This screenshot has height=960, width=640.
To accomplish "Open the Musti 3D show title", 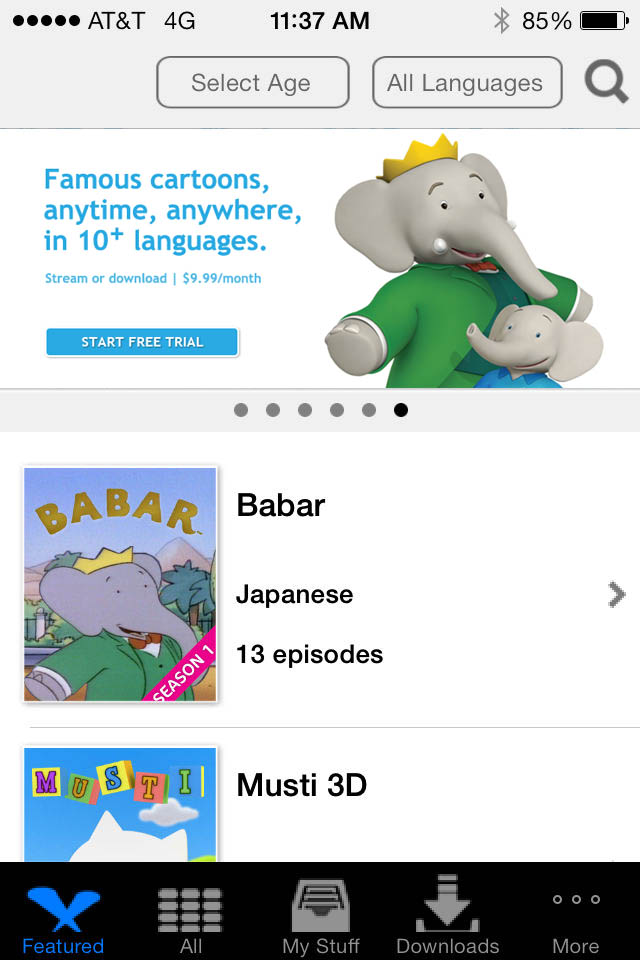I will tap(301, 785).
